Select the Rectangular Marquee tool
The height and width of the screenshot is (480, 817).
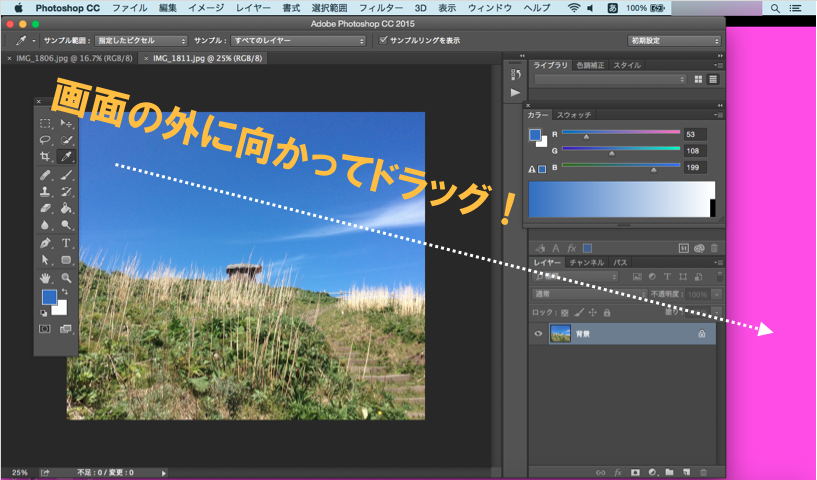point(45,124)
